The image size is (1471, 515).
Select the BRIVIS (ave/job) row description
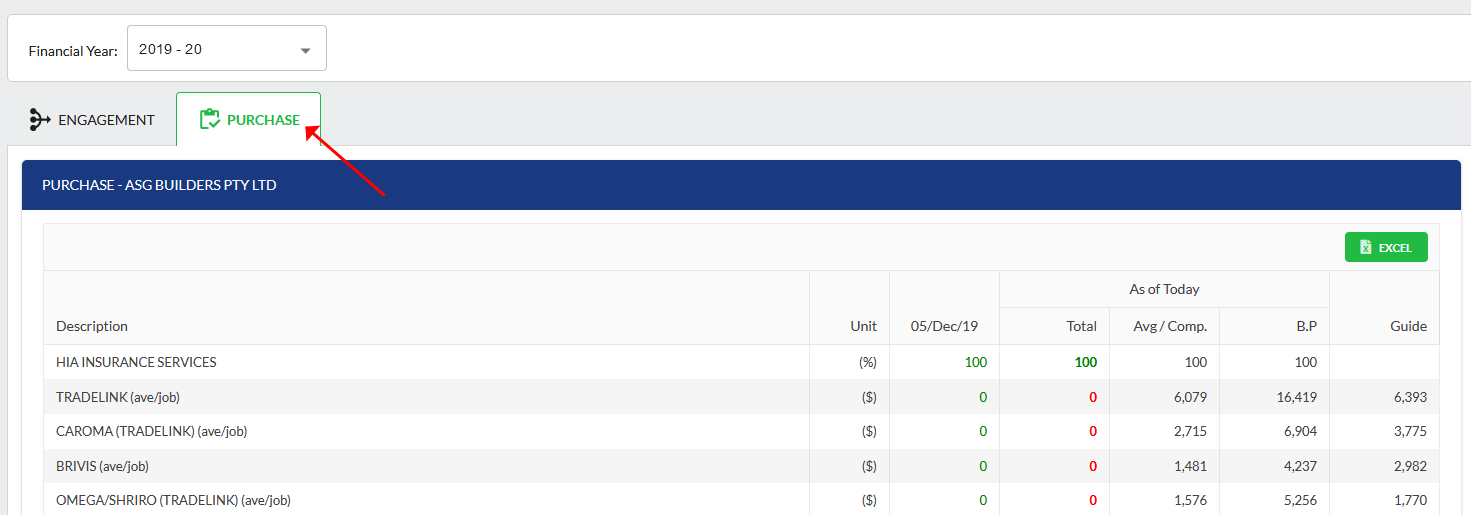click(102, 466)
